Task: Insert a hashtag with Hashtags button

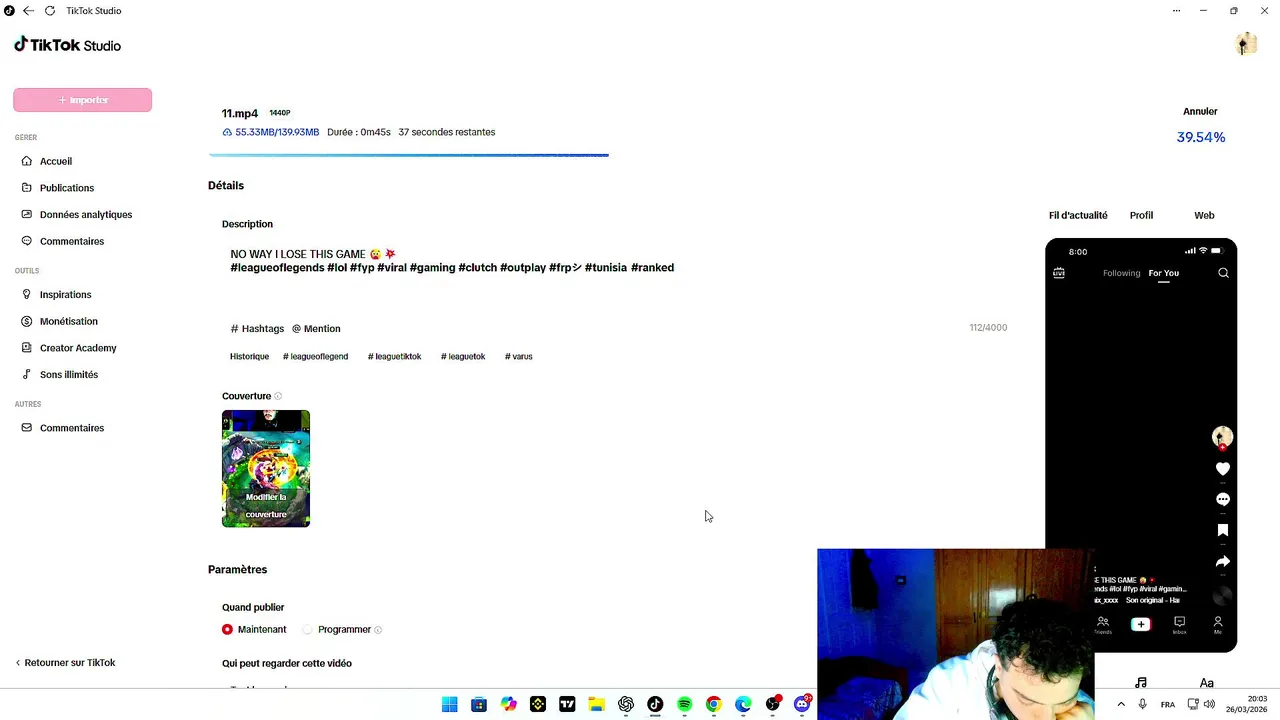Action: coord(257,329)
